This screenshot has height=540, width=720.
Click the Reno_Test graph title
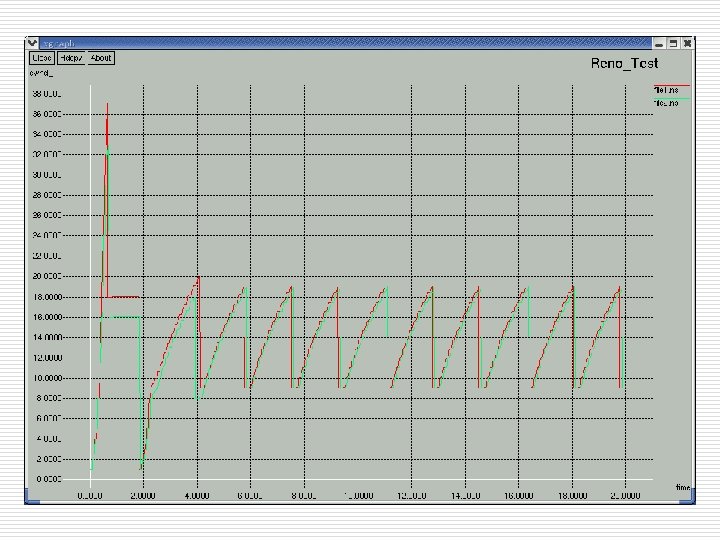(x=624, y=63)
